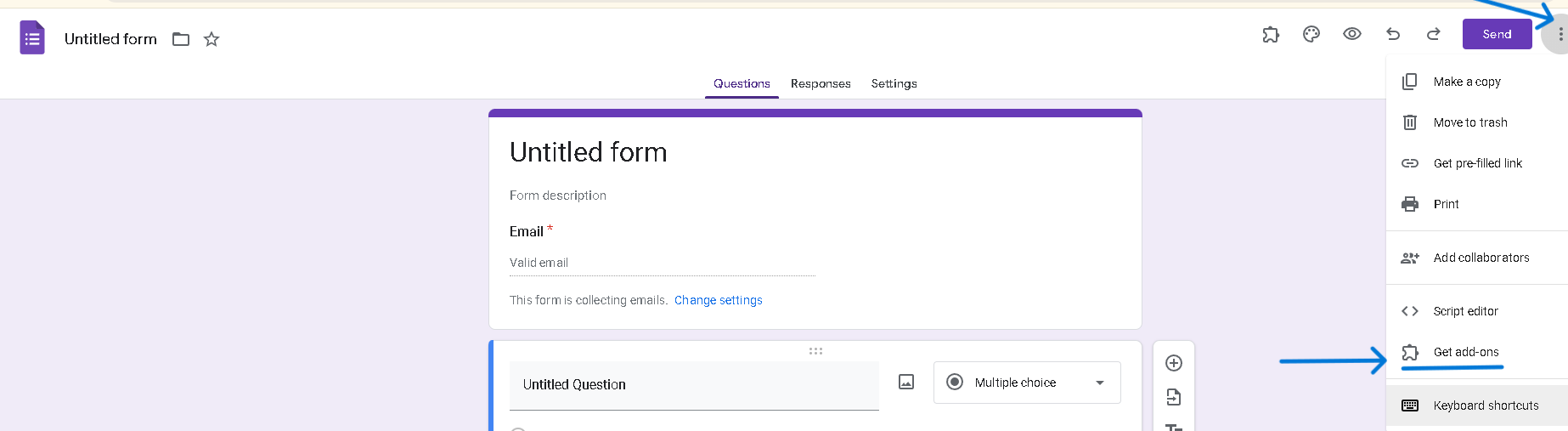Image resolution: width=1568 pixels, height=431 pixels.
Task: Switch to the Settings tab
Action: point(894,83)
